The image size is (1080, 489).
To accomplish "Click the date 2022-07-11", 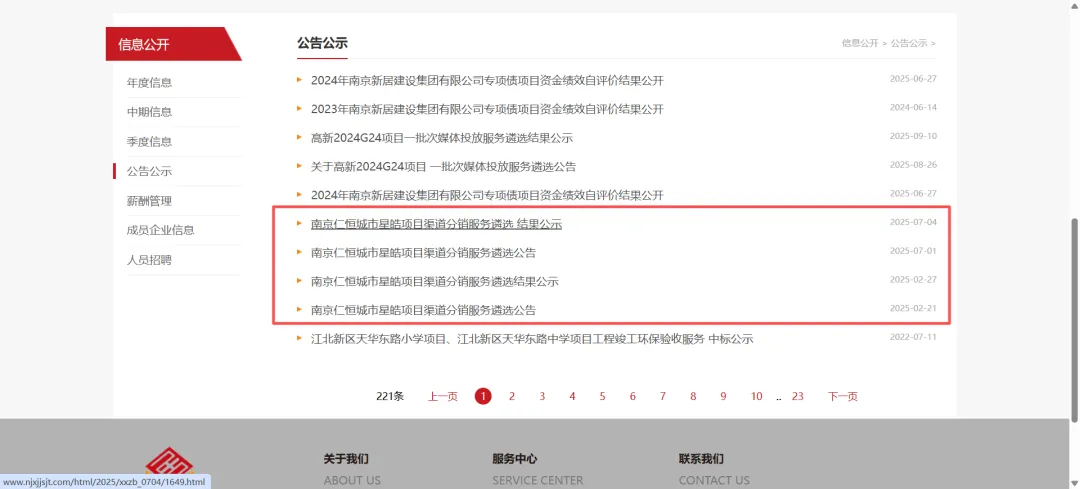I will pyautogui.click(x=913, y=337).
